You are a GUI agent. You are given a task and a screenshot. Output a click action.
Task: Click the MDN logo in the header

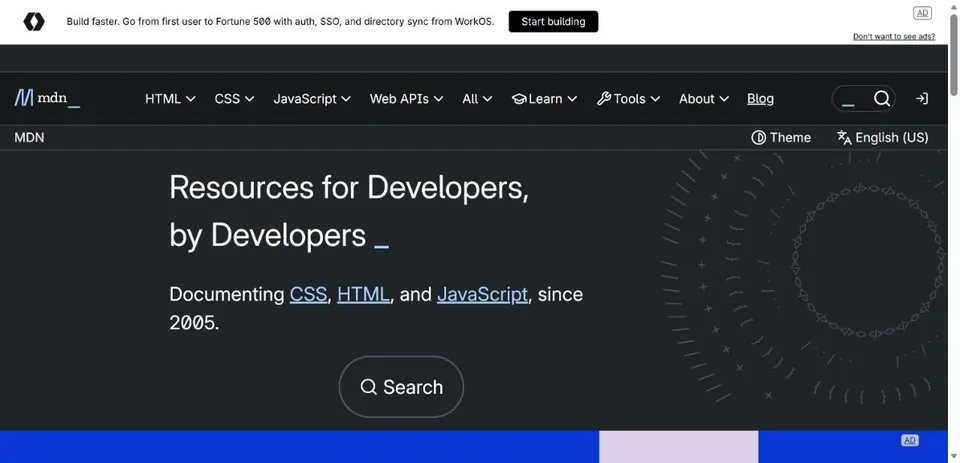(x=47, y=98)
